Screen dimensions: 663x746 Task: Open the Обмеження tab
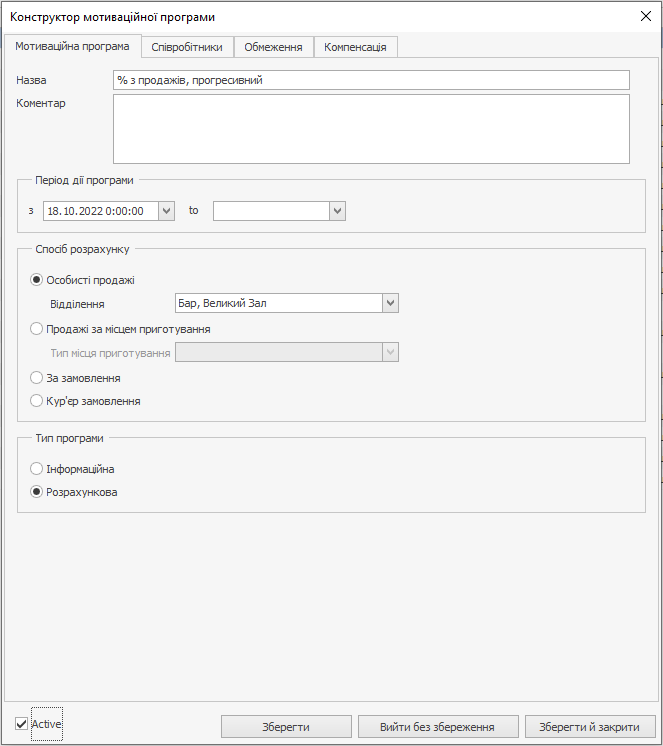[273, 47]
